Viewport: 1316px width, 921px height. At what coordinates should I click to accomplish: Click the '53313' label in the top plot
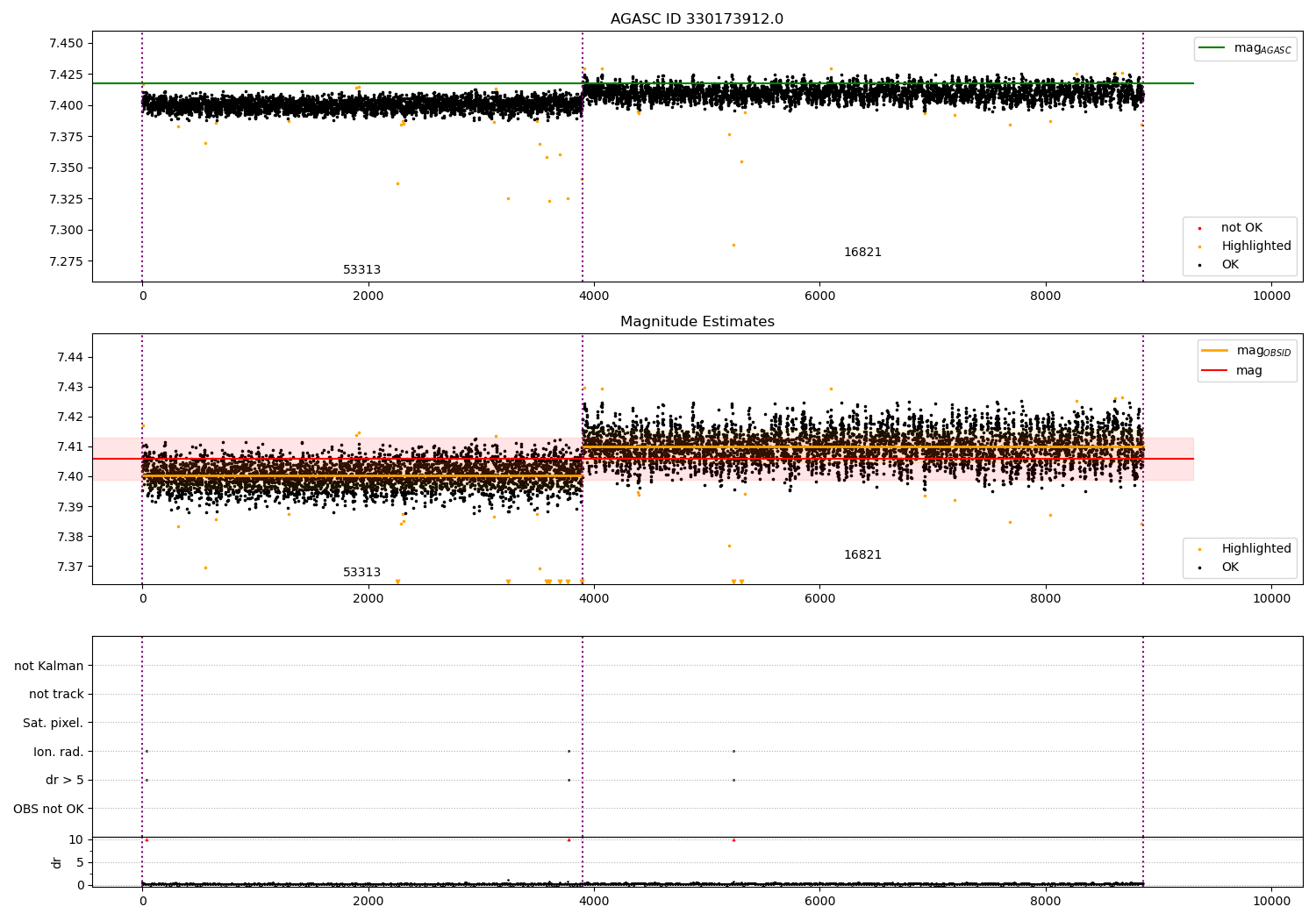(x=361, y=270)
